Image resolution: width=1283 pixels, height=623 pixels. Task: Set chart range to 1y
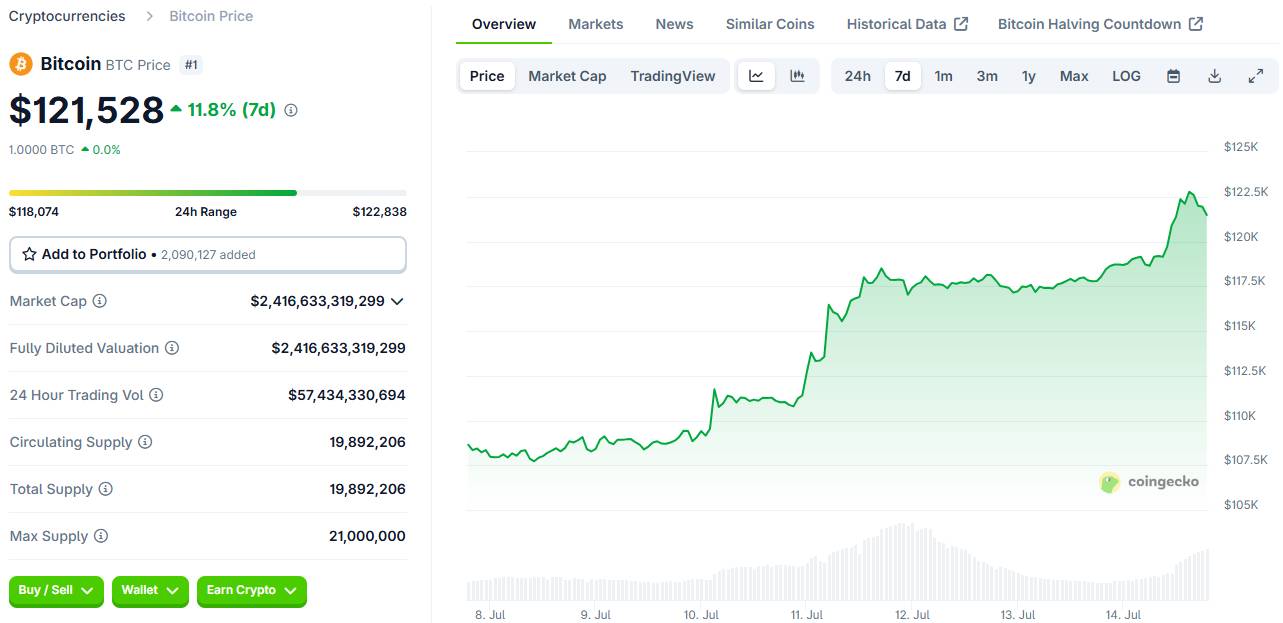1029,76
